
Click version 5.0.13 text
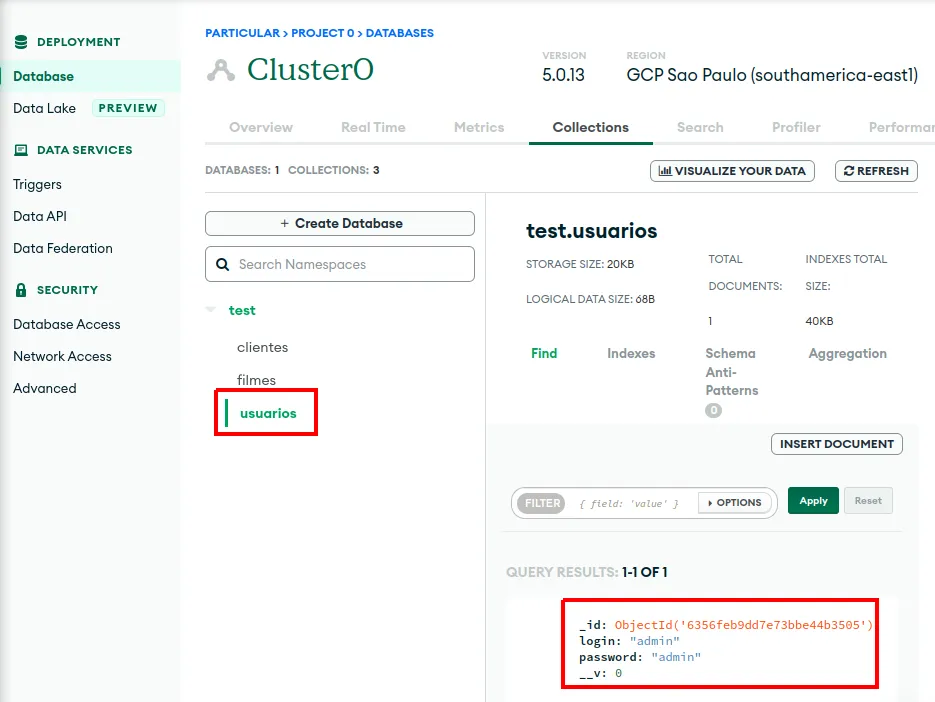[563, 75]
